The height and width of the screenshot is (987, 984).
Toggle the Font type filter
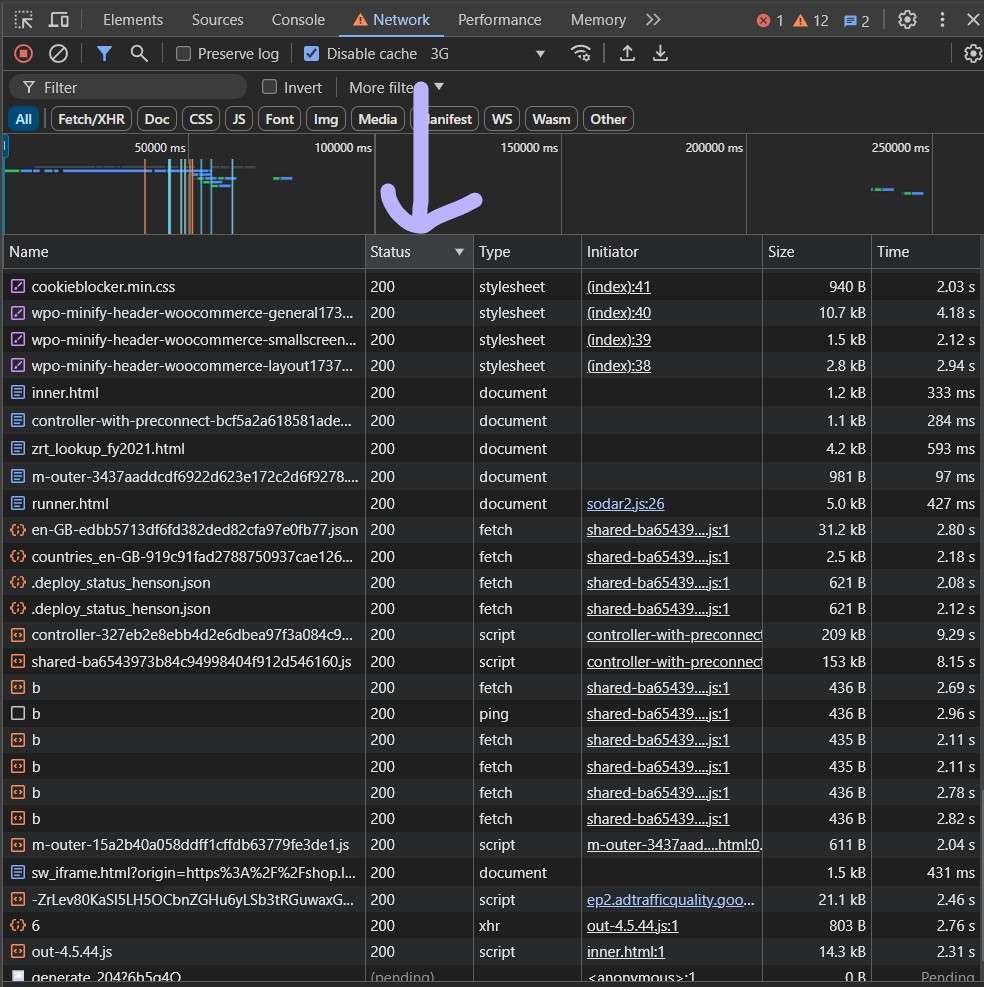point(280,119)
